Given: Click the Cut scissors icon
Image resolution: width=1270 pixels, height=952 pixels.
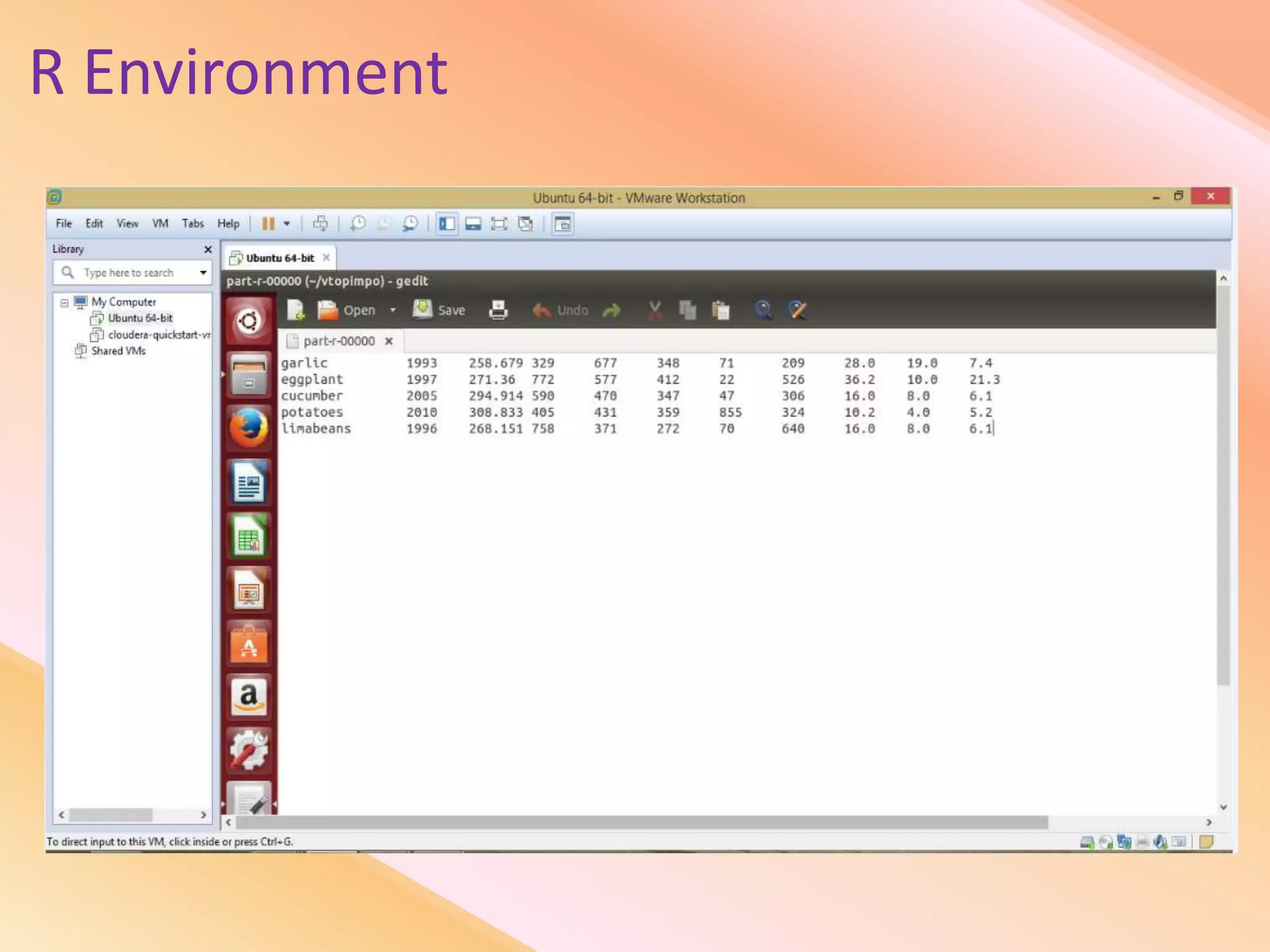Looking at the screenshot, I should (x=655, y=310).
